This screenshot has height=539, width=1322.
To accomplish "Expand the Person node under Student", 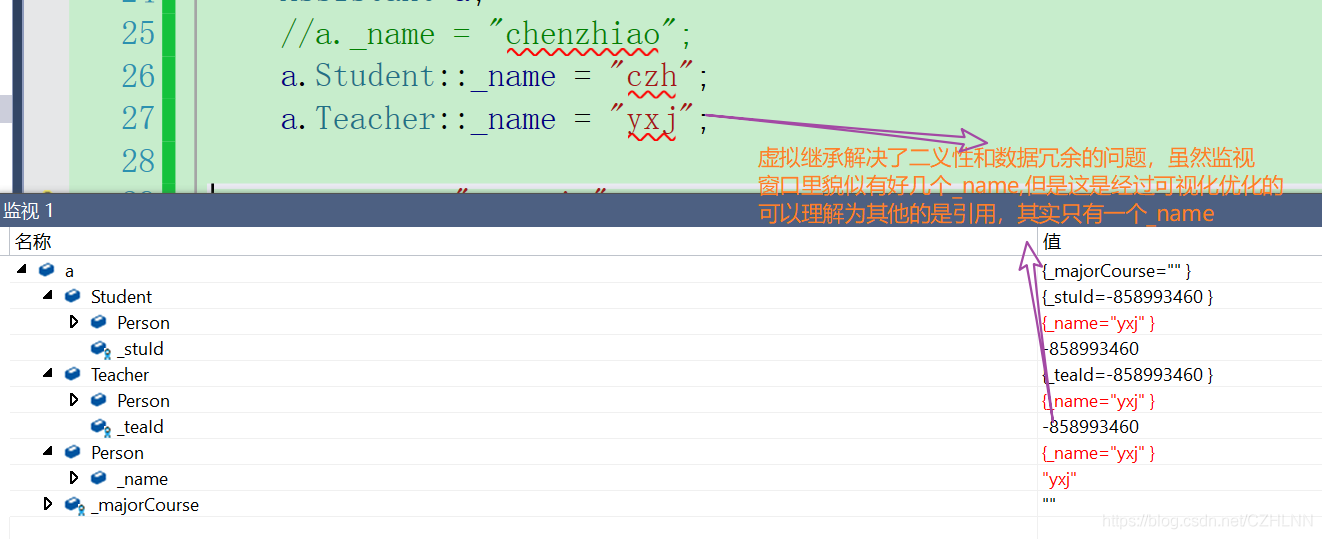I will [73, 322].
